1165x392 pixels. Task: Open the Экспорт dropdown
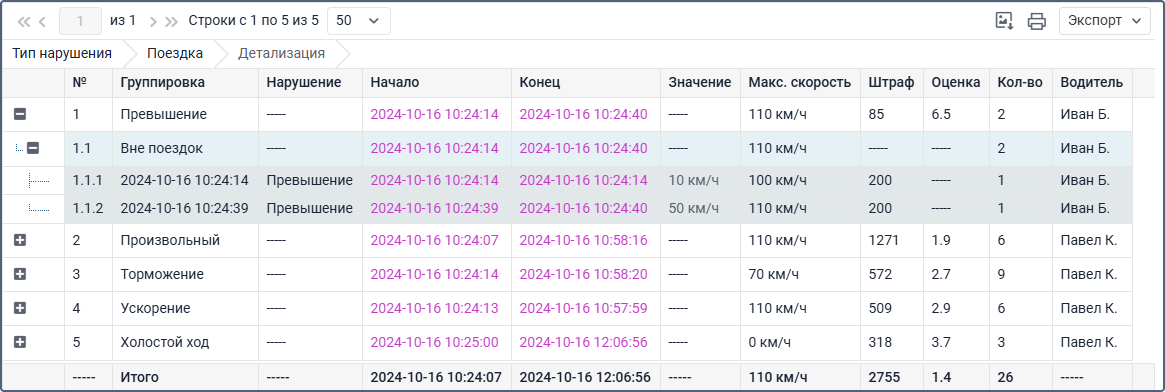[1104, 21]
